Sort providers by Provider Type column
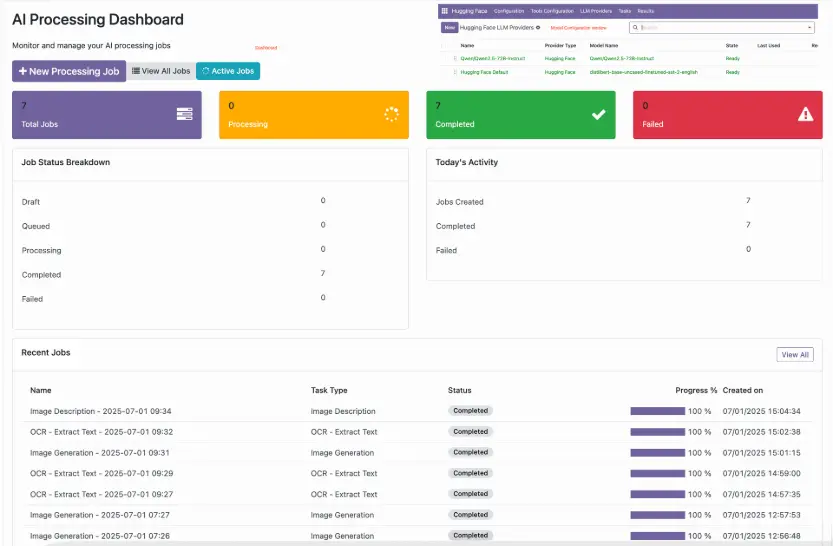833x546 pixels. pyautogui.click(x=560, y=46)
